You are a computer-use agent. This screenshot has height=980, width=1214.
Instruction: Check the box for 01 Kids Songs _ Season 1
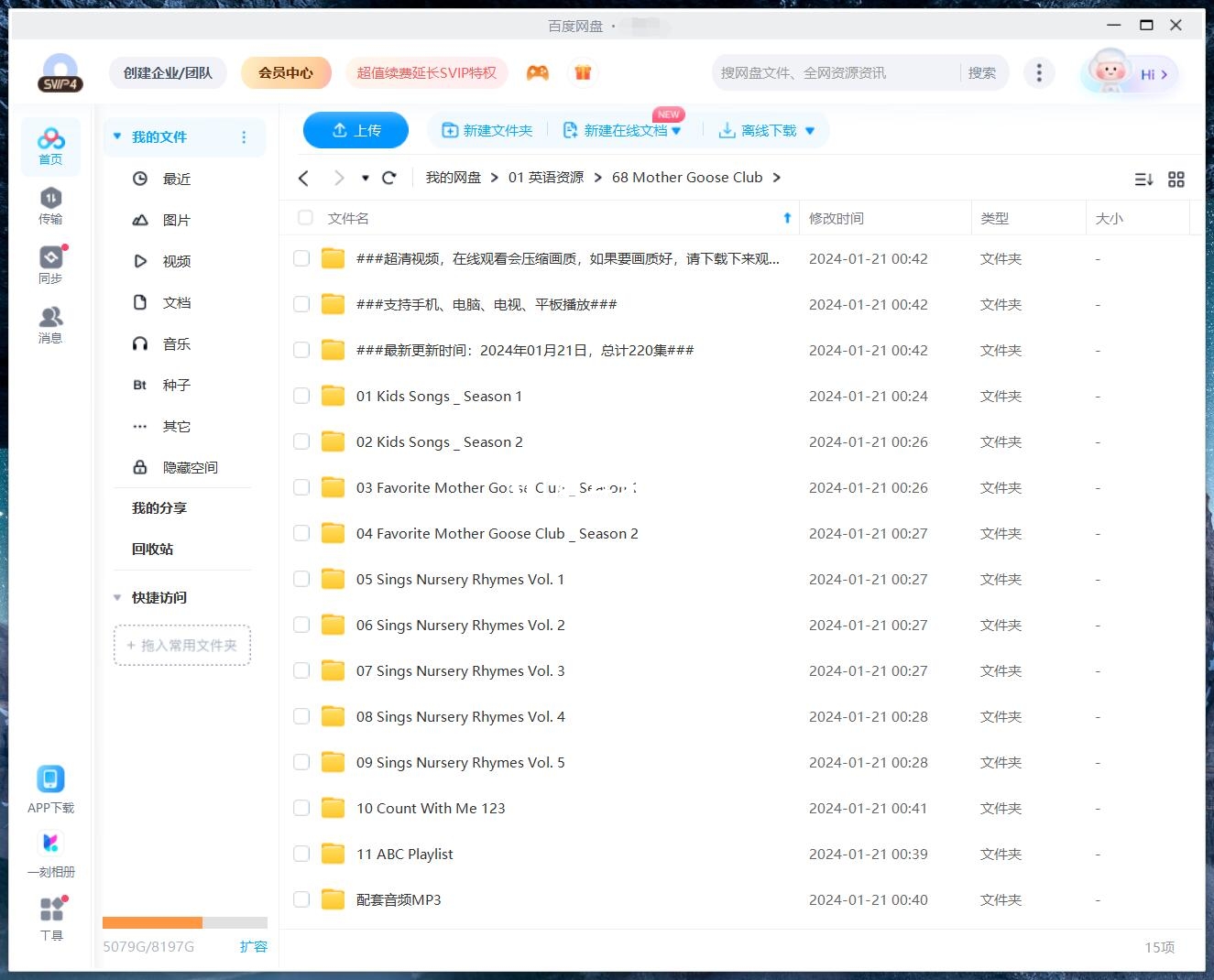301,396
